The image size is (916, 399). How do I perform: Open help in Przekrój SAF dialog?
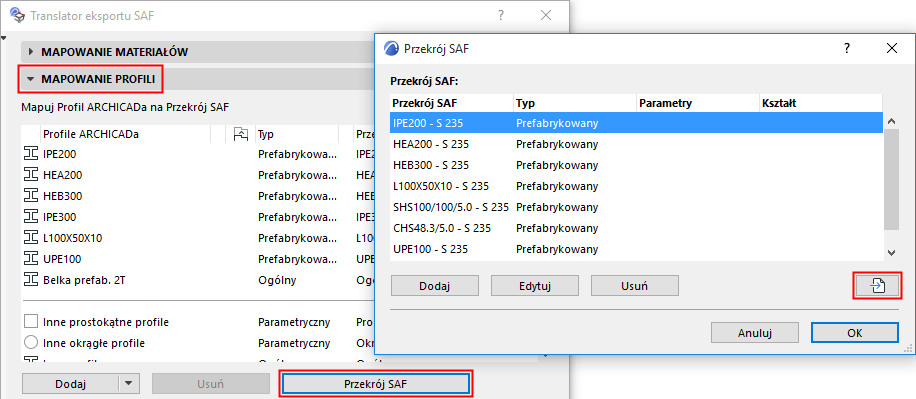tap(846, 48)
